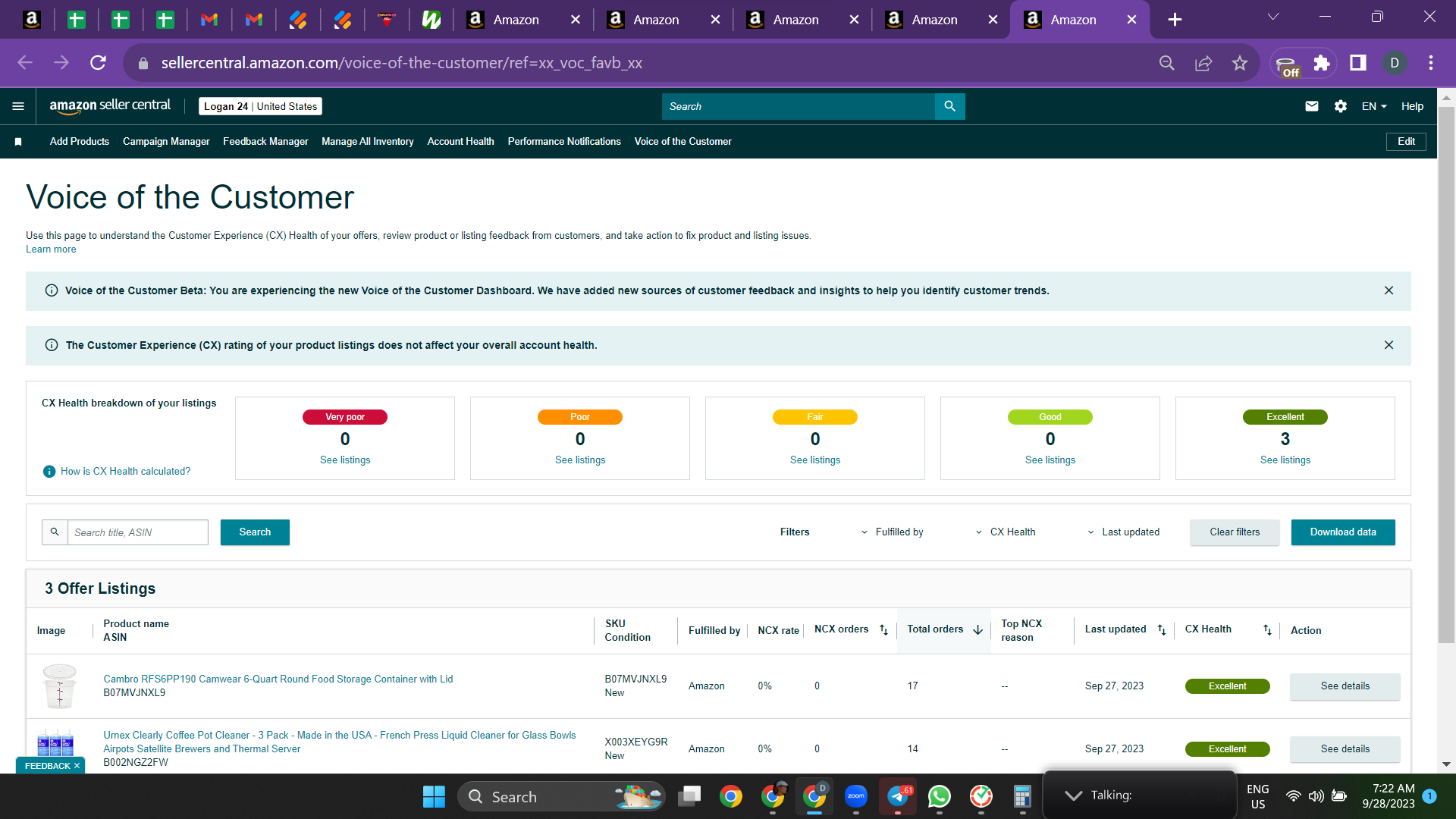See listings under Good
This screenshot has width=1456, height=819.
coord(1050,460)
